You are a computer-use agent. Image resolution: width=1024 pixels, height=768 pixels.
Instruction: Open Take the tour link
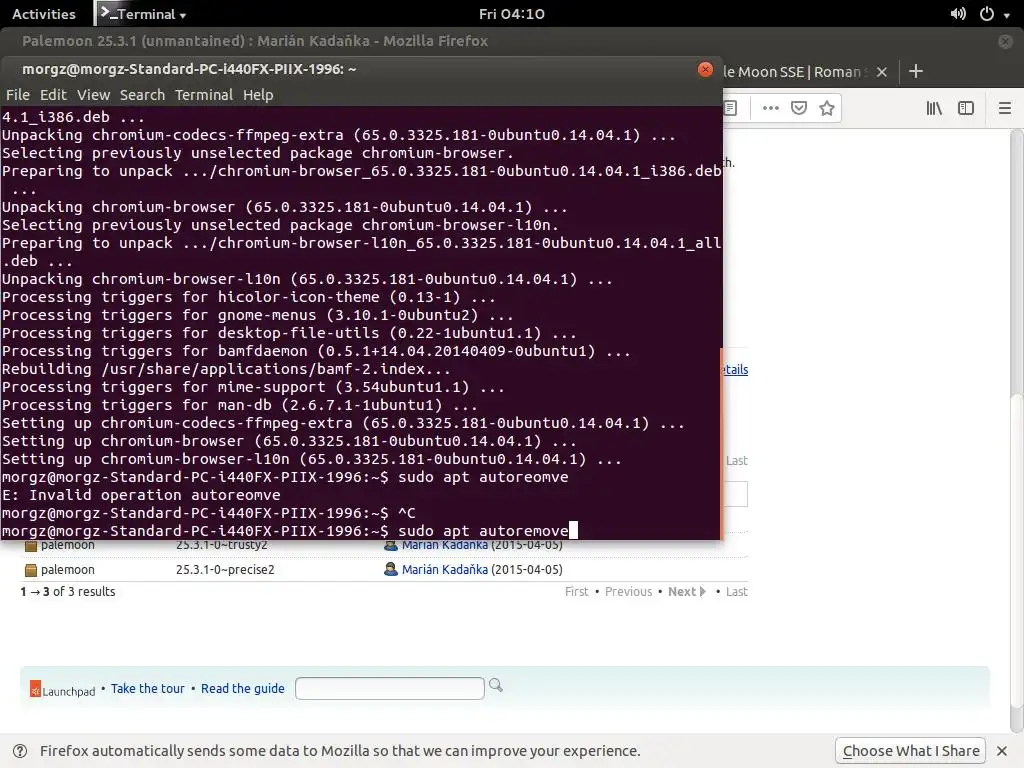tap(148, 688)
